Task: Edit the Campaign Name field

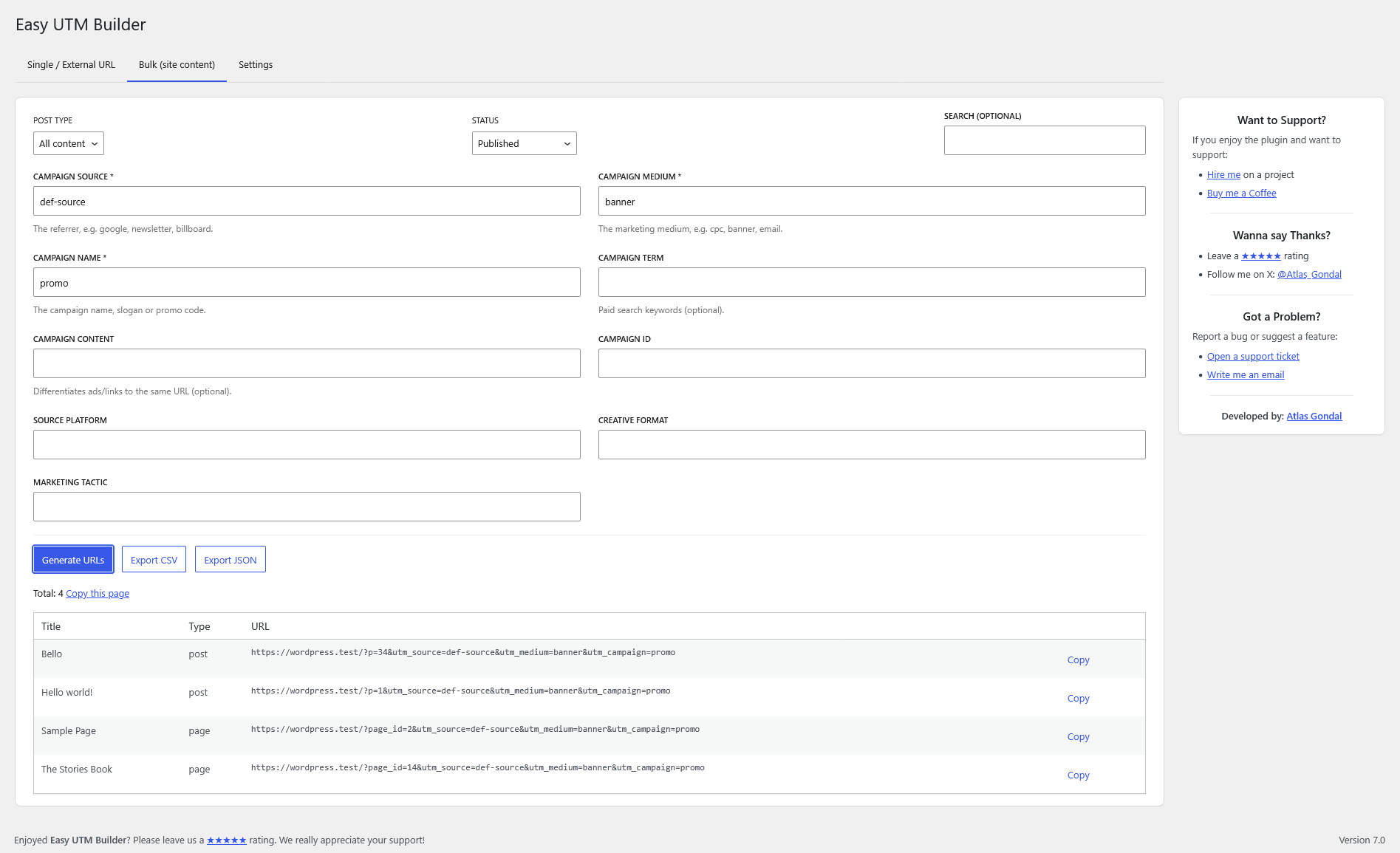Action: (x=307, y=282)
